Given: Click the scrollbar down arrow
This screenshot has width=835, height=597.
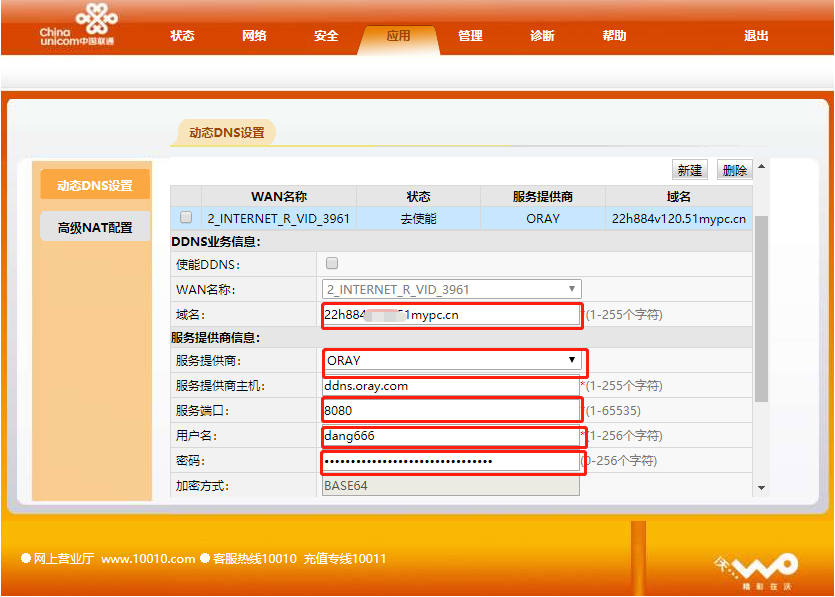Looking at the screenshot, I should (x=762, y=488).
